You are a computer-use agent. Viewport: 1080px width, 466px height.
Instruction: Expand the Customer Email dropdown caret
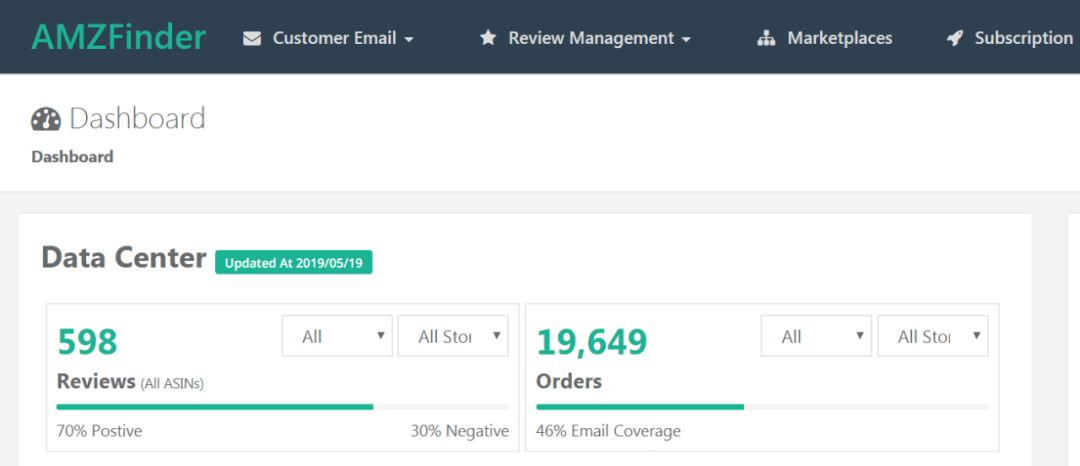[409, 39]
